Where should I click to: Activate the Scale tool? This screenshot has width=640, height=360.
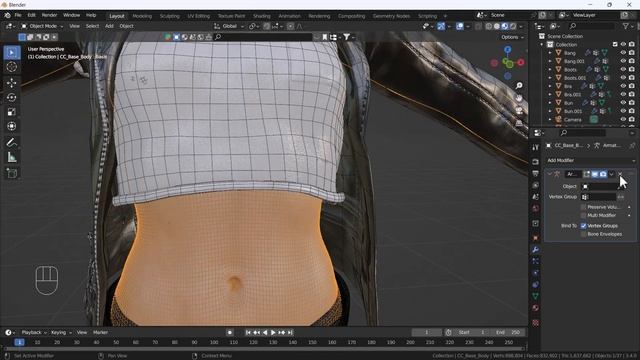[x=11, y=112]
